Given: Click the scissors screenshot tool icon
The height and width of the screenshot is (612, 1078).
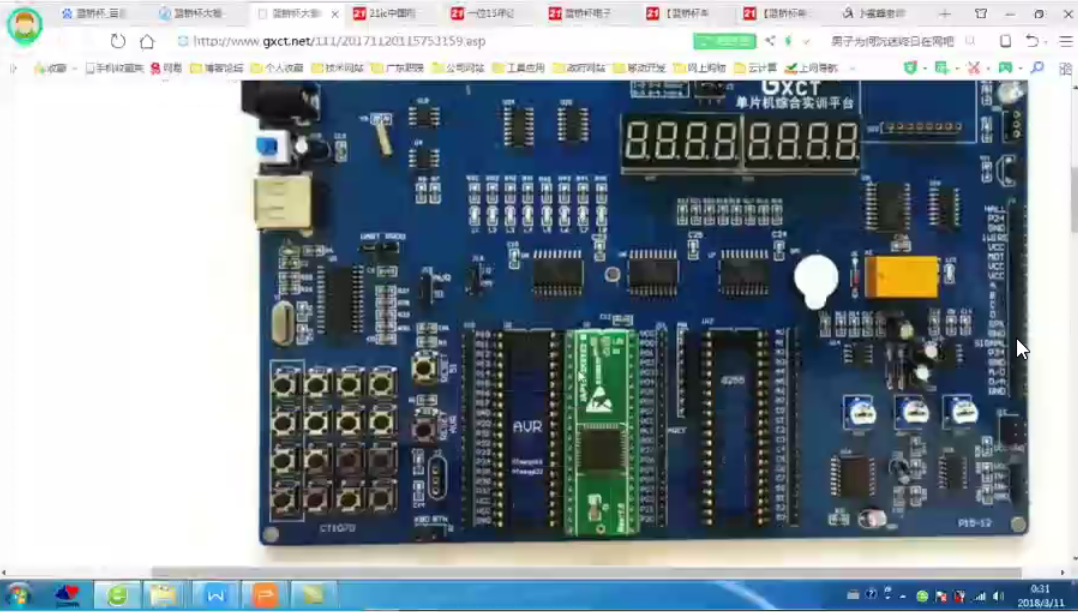Looking at the screenshot, I should point(973,68).
